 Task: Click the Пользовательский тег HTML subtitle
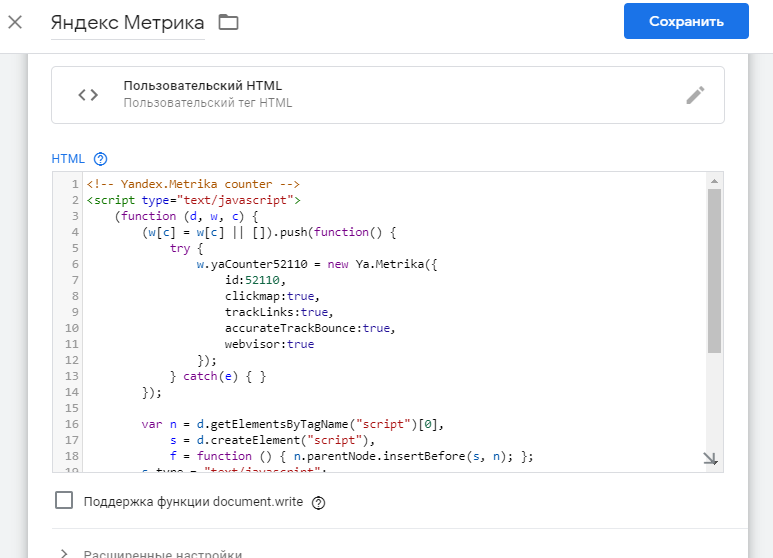coord(208,103)
